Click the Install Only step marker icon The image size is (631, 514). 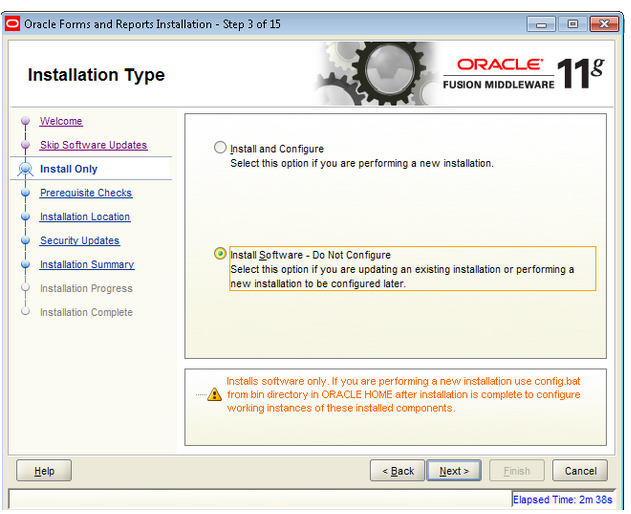(x=26, y=169)
